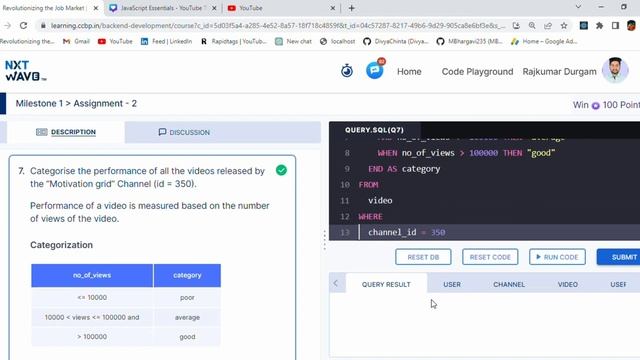This screenshot has width=640, height=360.
Task: Open Rapidtags bookmark
Action: tap(233, 41)
